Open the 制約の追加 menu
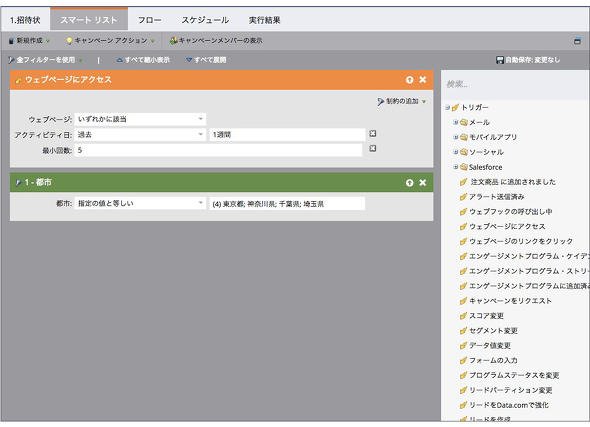590x427 pixels. point(402,101)
